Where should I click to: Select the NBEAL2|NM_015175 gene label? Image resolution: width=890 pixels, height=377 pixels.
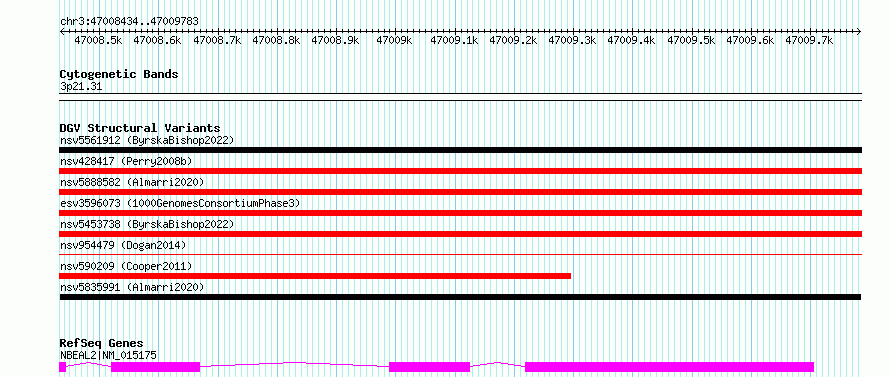tap(108, 356)
